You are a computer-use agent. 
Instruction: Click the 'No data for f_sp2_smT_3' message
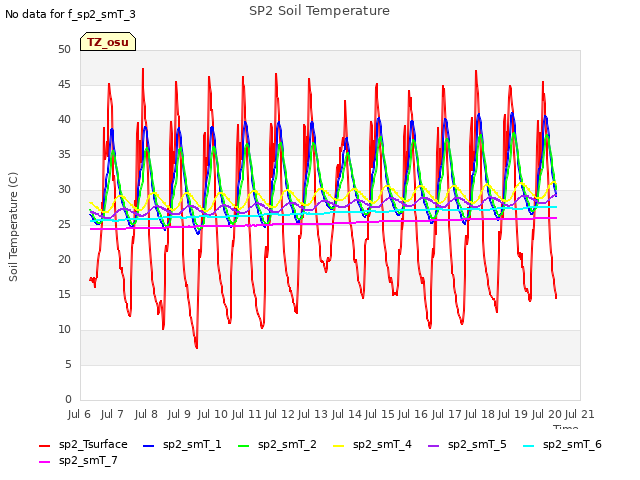pyautogui.click(x=70, y=14)
